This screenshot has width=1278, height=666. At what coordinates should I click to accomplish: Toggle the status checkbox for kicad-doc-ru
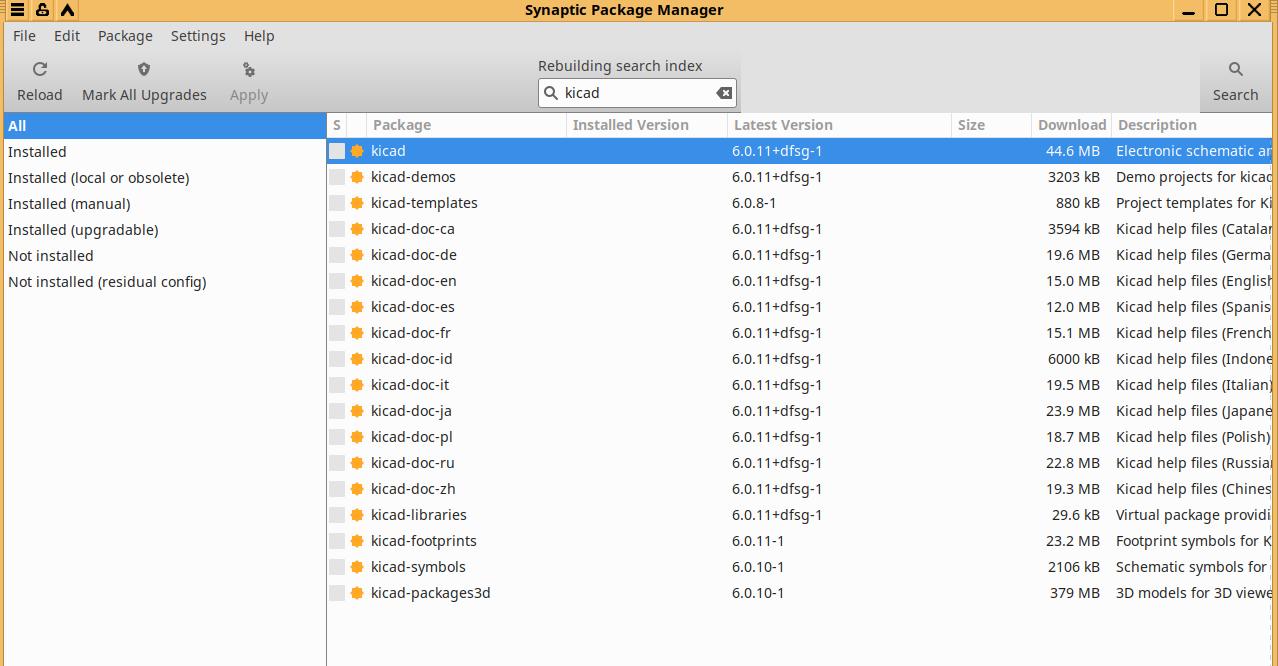[337, 463]
